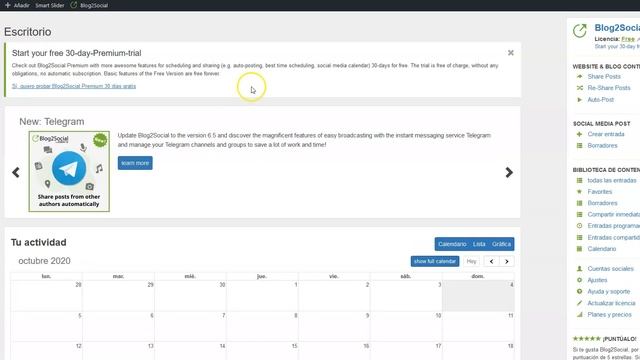640x360 pixels.
Task: Click the Ayuda y soporte icon
Action: click(579, 291)
